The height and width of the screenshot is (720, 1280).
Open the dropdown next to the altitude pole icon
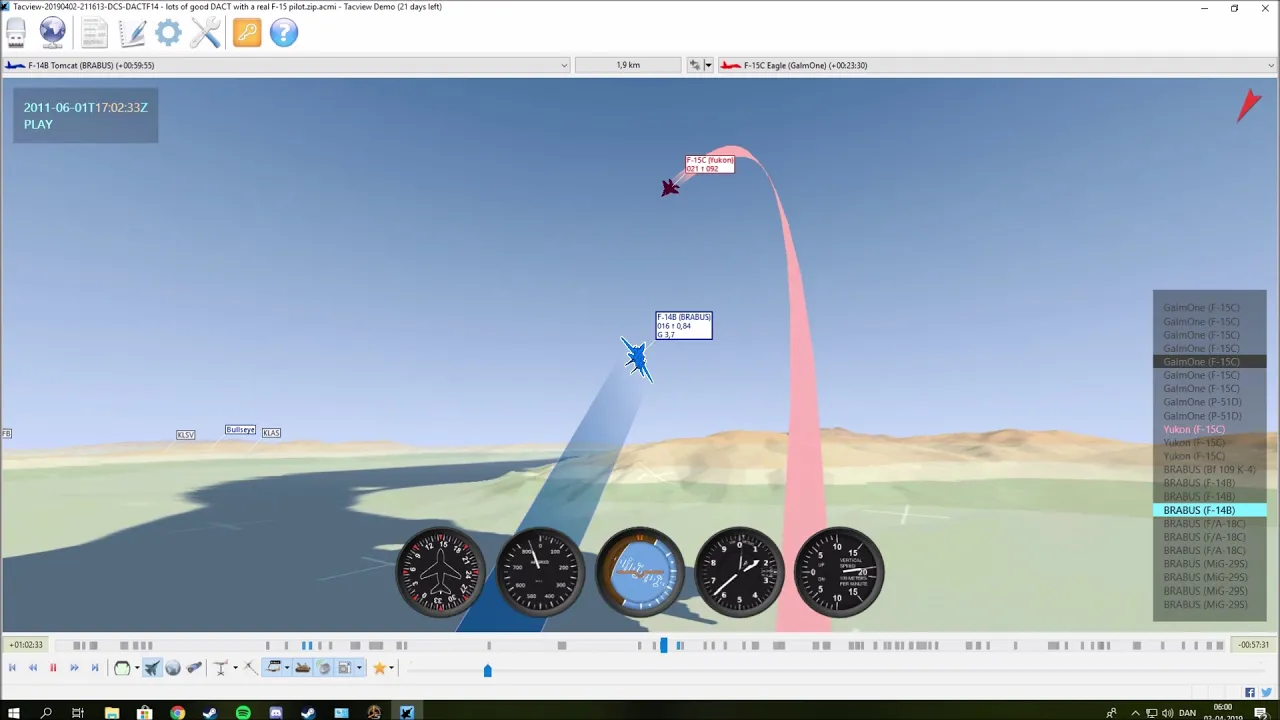point(235,668)
